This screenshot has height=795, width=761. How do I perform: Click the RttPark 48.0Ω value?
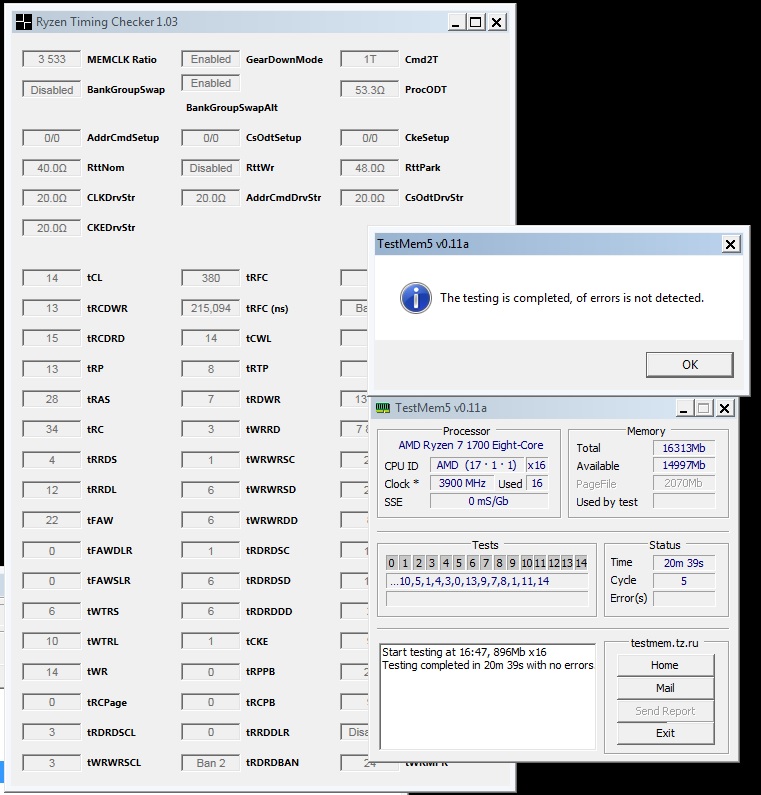[x=370, y=168]
